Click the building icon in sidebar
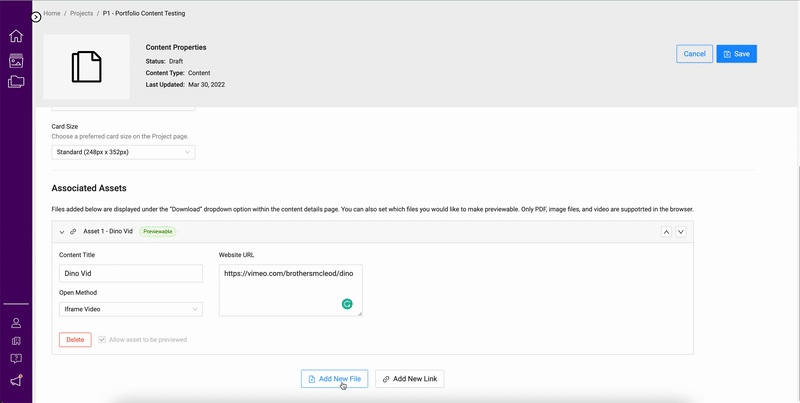 (16, 341)
